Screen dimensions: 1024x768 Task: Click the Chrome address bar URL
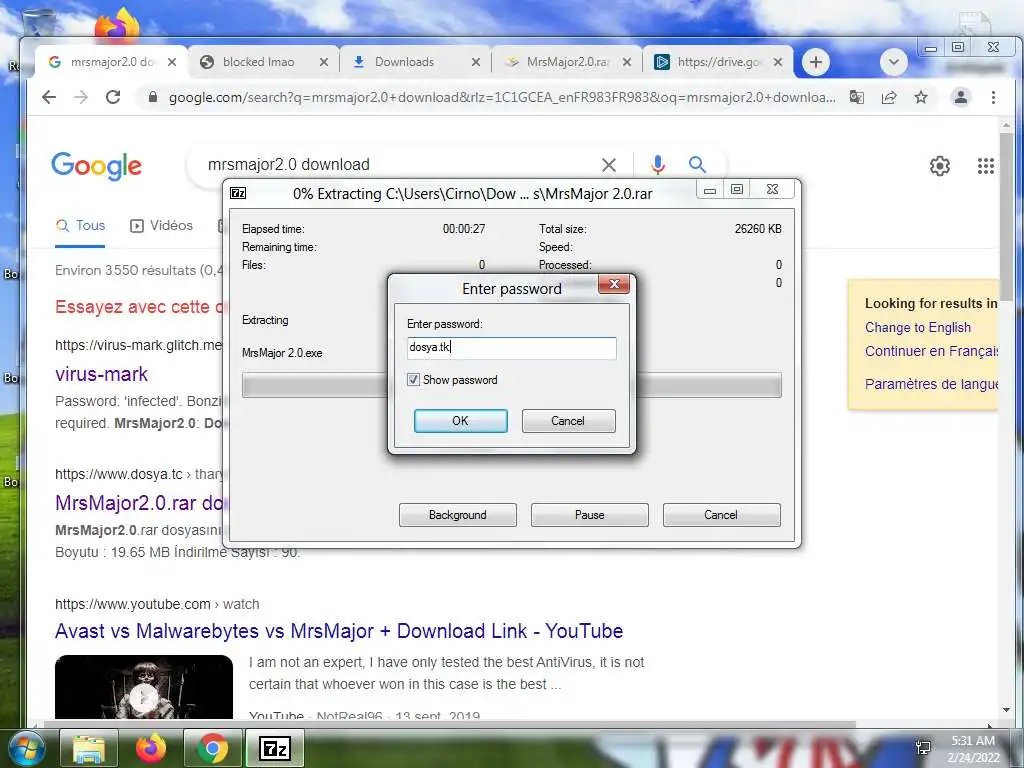coord(502,97)
